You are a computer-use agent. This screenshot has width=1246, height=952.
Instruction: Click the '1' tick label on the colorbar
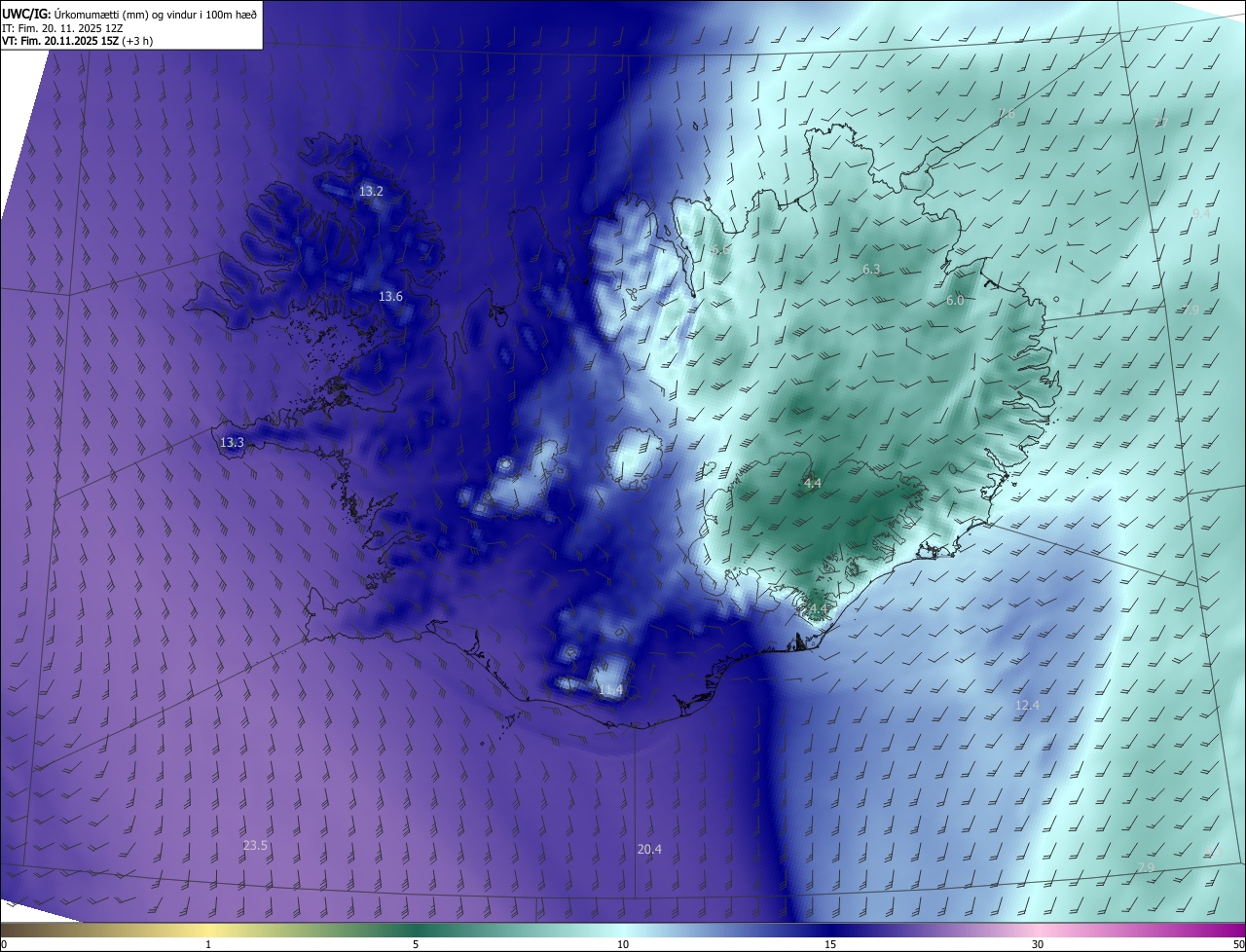(208, 944)
